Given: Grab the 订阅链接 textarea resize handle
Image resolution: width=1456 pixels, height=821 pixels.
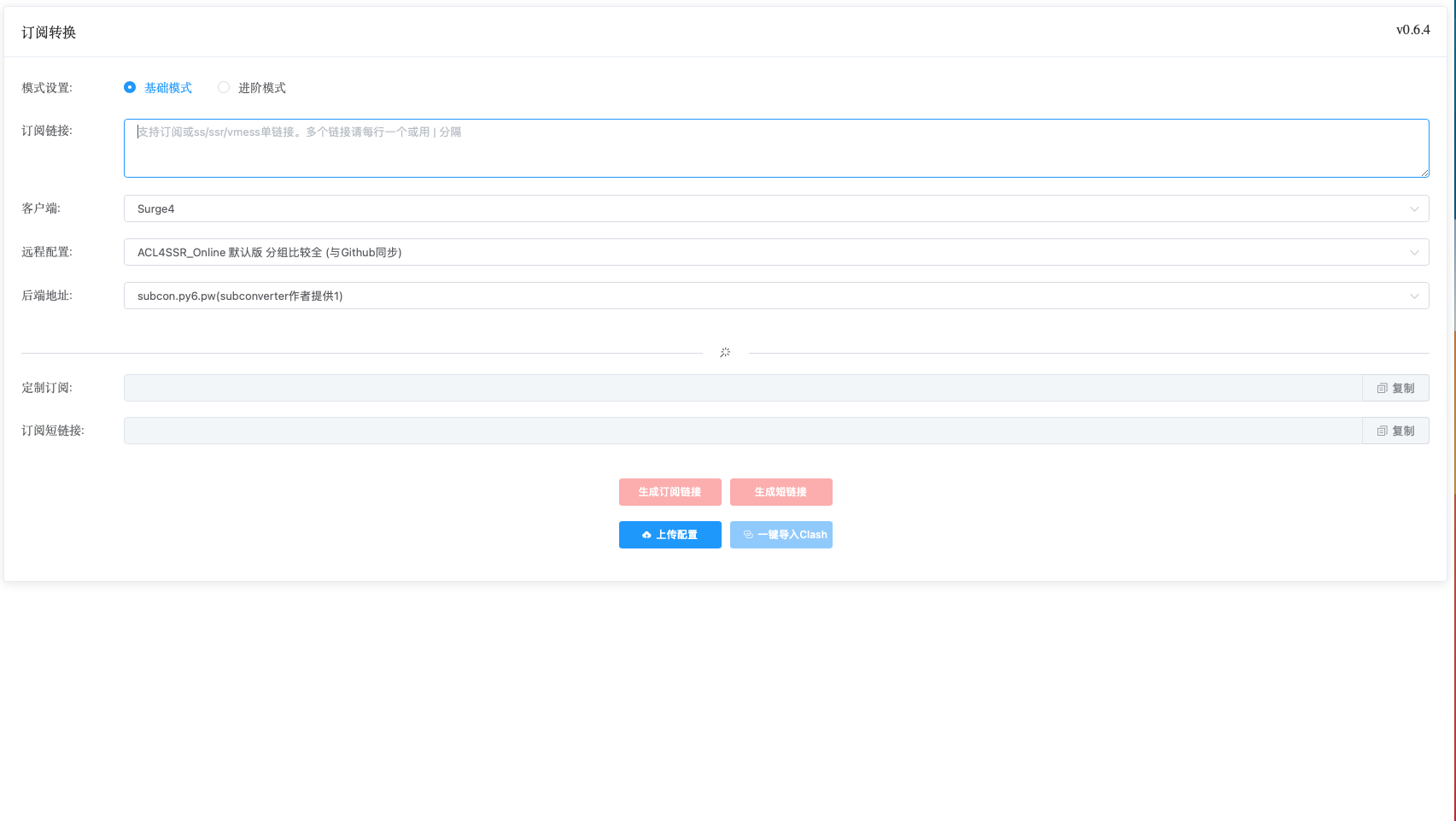Looking at the screenshot, I should coord(1424,173).
